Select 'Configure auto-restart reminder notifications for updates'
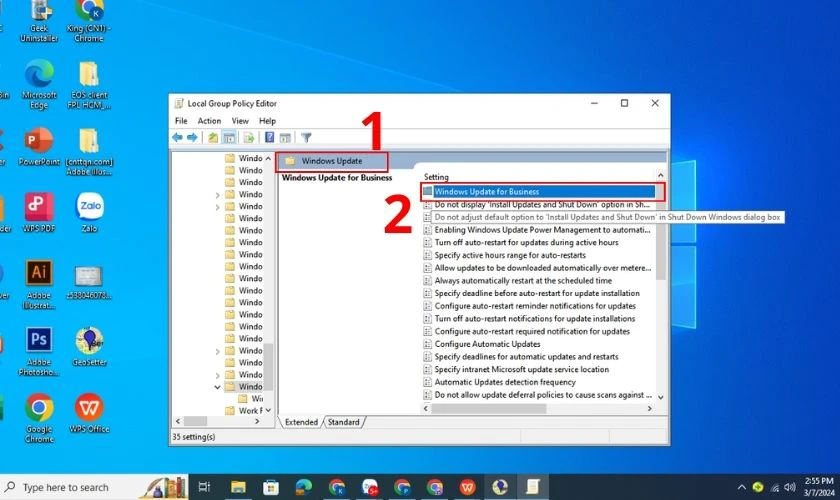Image resolution: width=840 pixels, height=500 pixels. click(x=530, y=306)
